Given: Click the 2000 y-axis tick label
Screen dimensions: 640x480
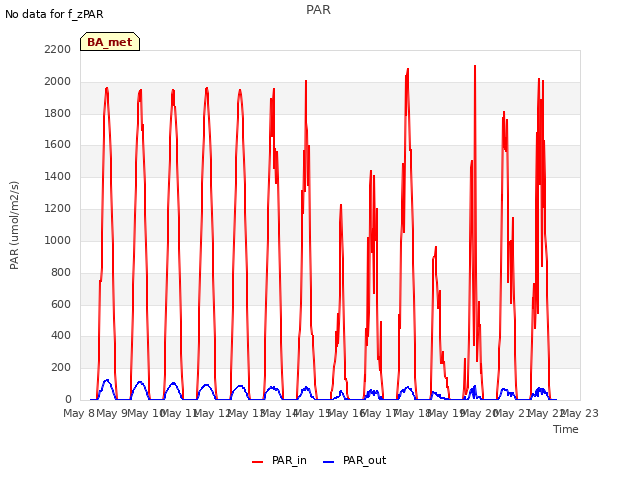Looking at the screenshot, I should [58, 82].
